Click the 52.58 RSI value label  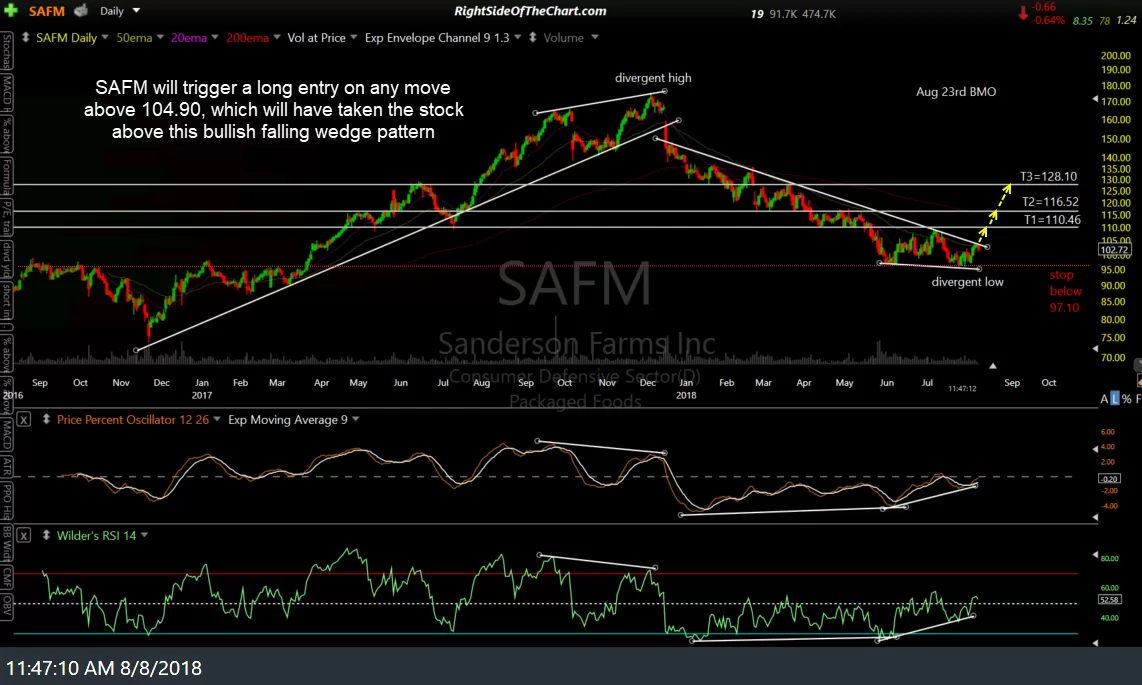click(x=1109, y=599)
